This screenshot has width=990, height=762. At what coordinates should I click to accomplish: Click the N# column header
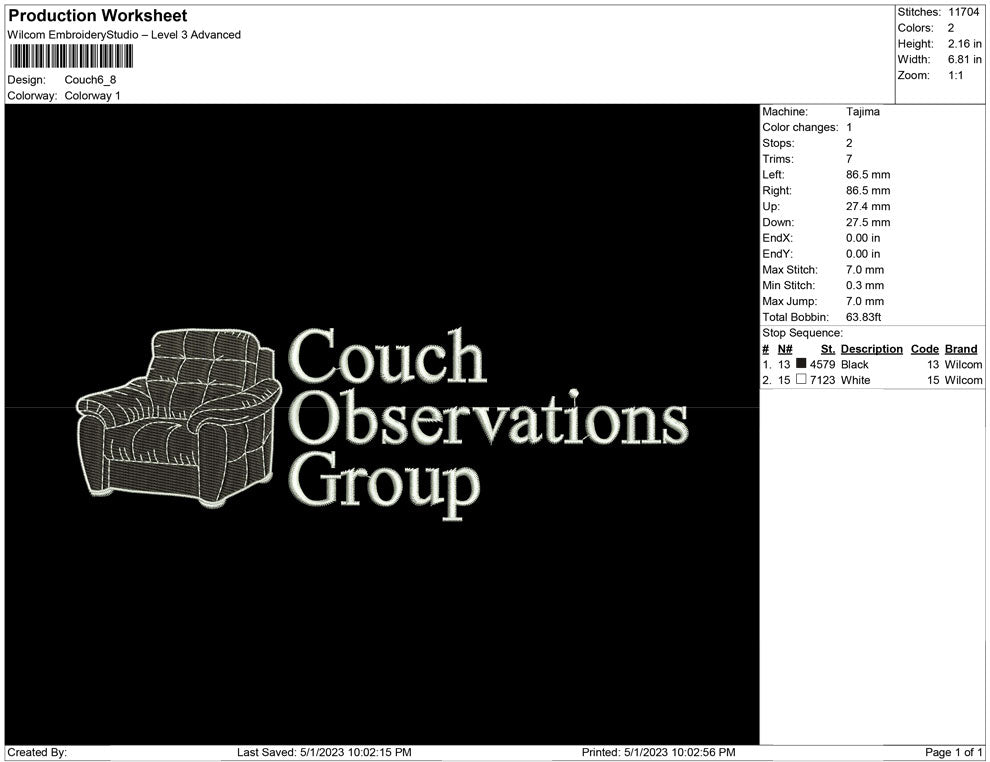pyautogui.click(x=785, y=349)
